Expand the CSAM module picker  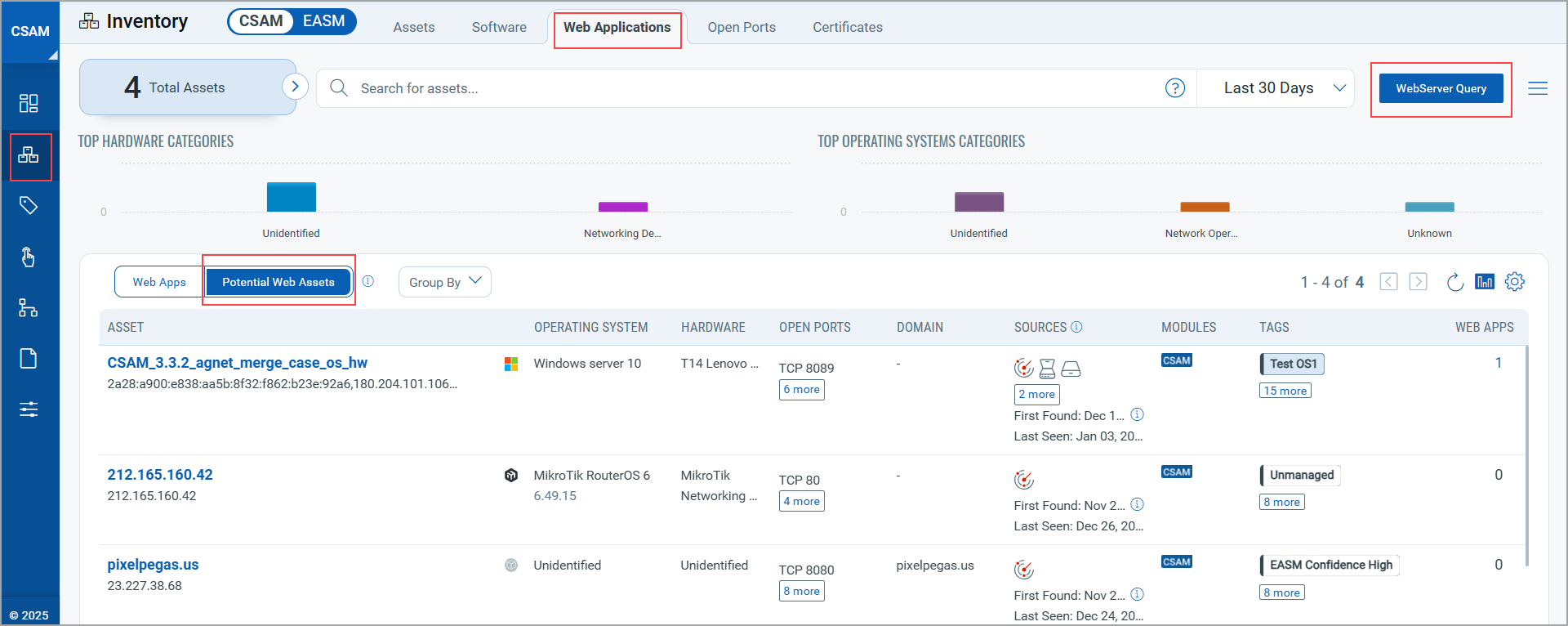point(30,32)
